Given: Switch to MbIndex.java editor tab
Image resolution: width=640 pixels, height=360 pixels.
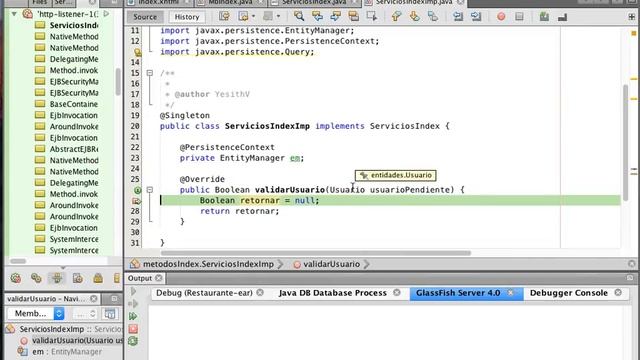Looking at the screenshot, I should point(230,2).
